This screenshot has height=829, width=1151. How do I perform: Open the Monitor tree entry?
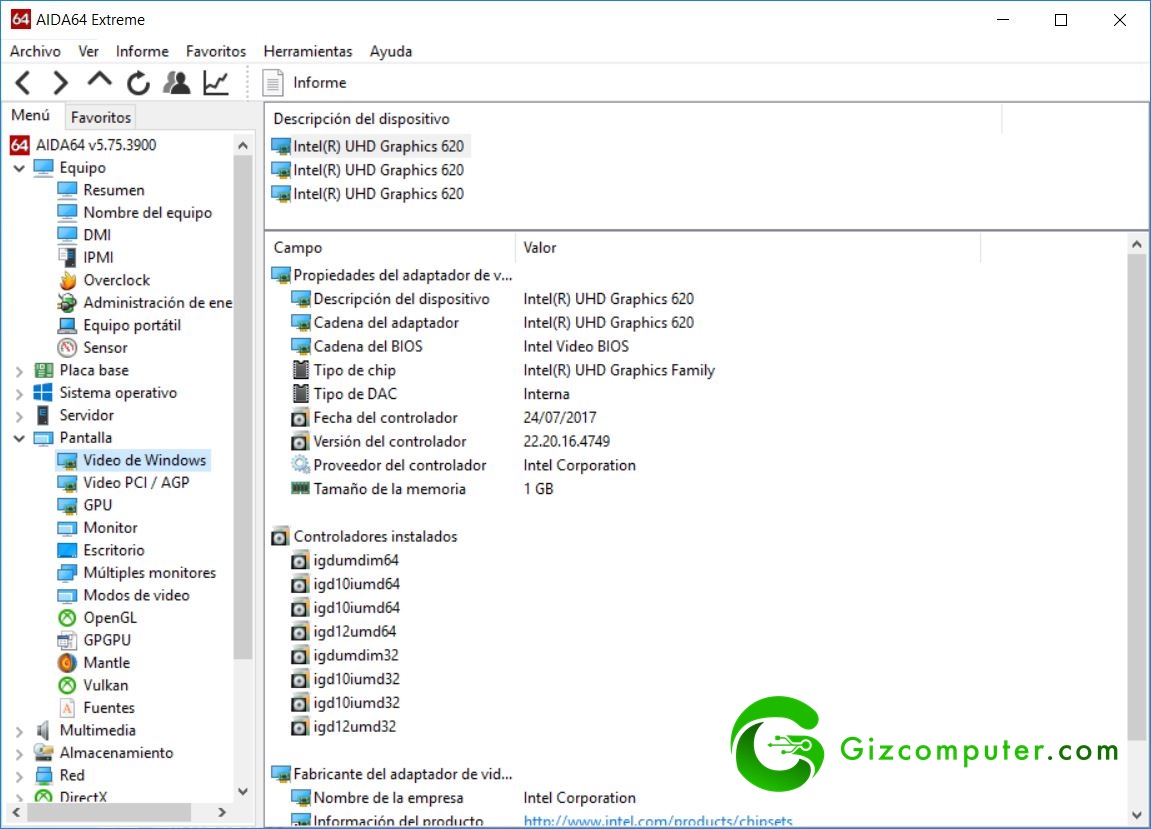pos(110,528)
